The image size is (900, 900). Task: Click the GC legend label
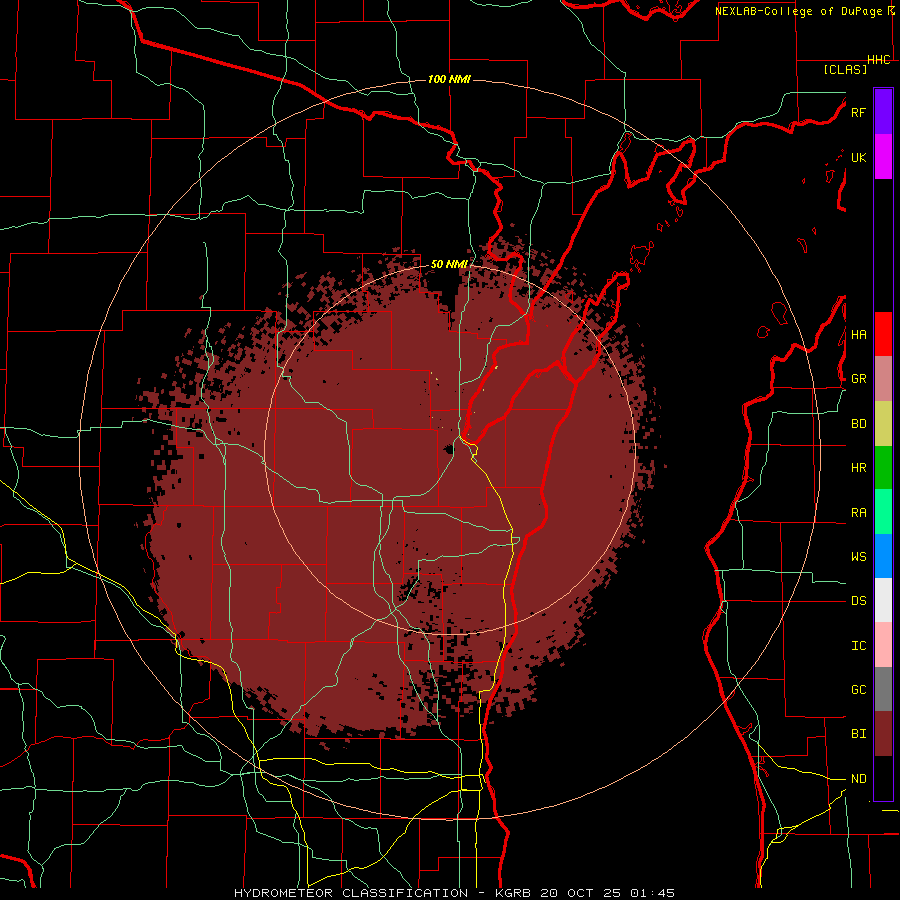click(x=858, y=690)
